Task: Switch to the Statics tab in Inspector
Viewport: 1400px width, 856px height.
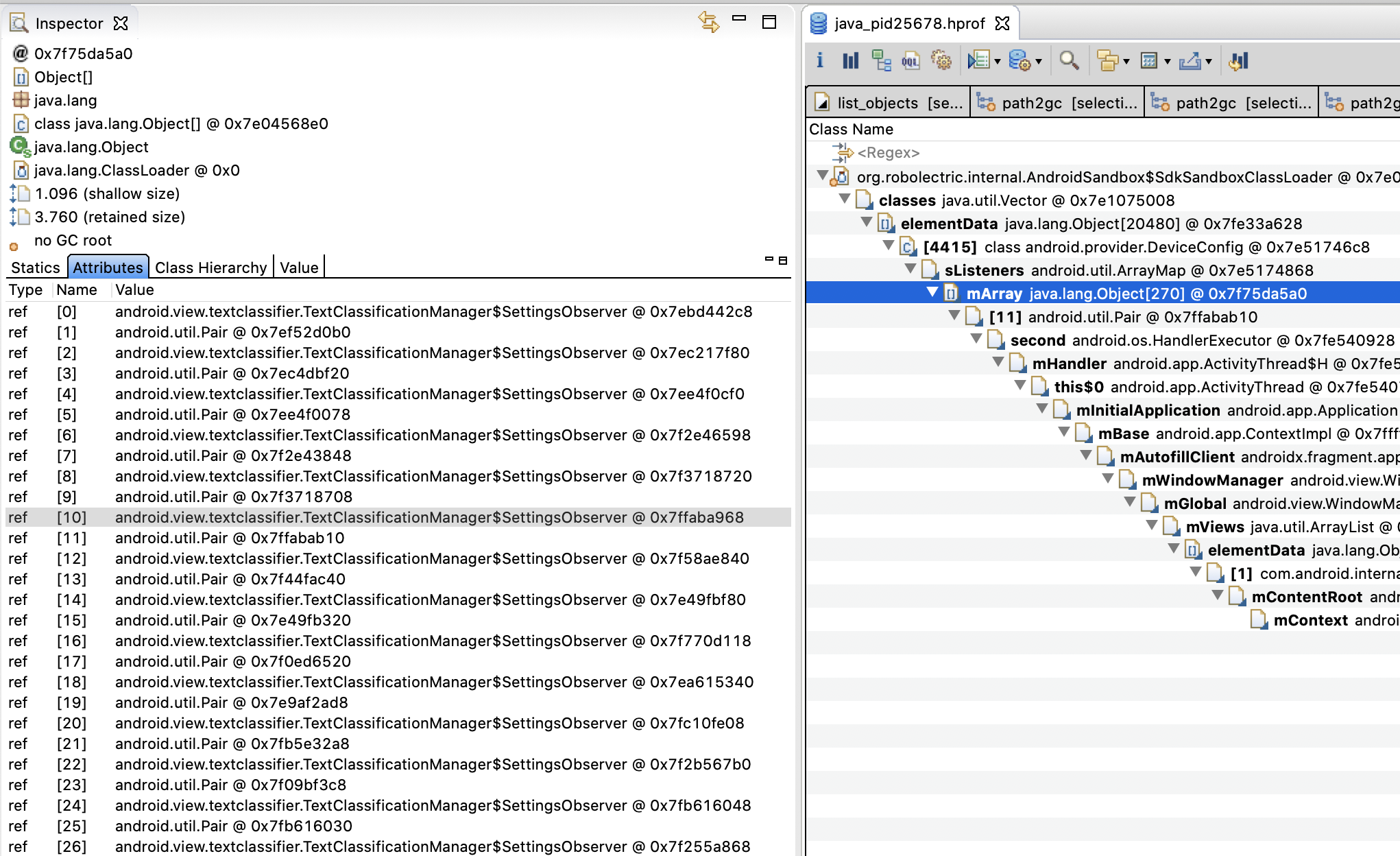Action: coord(36,267)
